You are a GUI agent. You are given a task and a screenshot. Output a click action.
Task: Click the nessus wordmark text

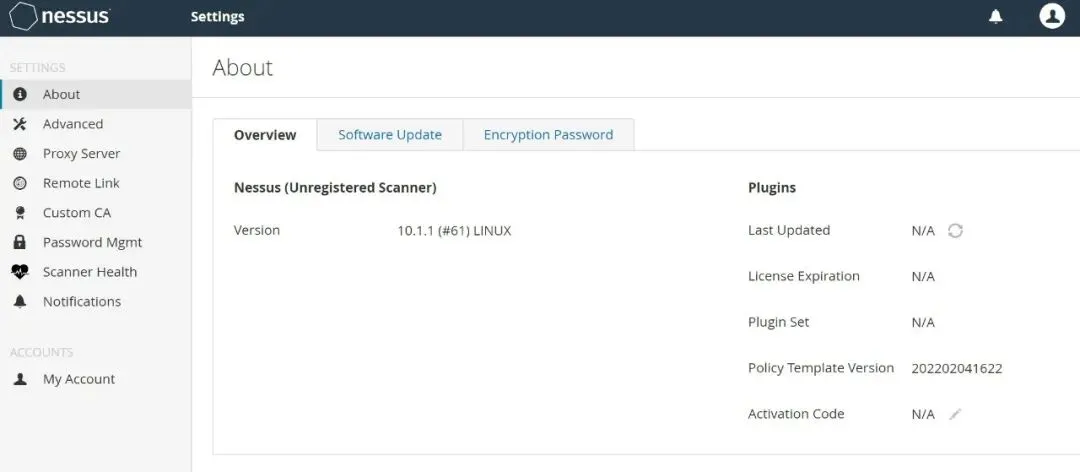pos(76,16)
